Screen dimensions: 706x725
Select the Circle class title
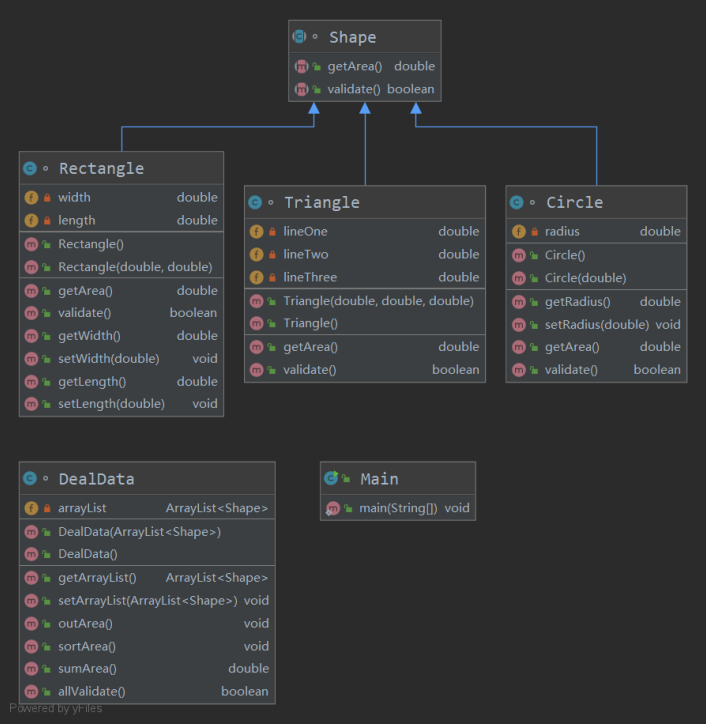pyautogui.click(x=575, y=203)
